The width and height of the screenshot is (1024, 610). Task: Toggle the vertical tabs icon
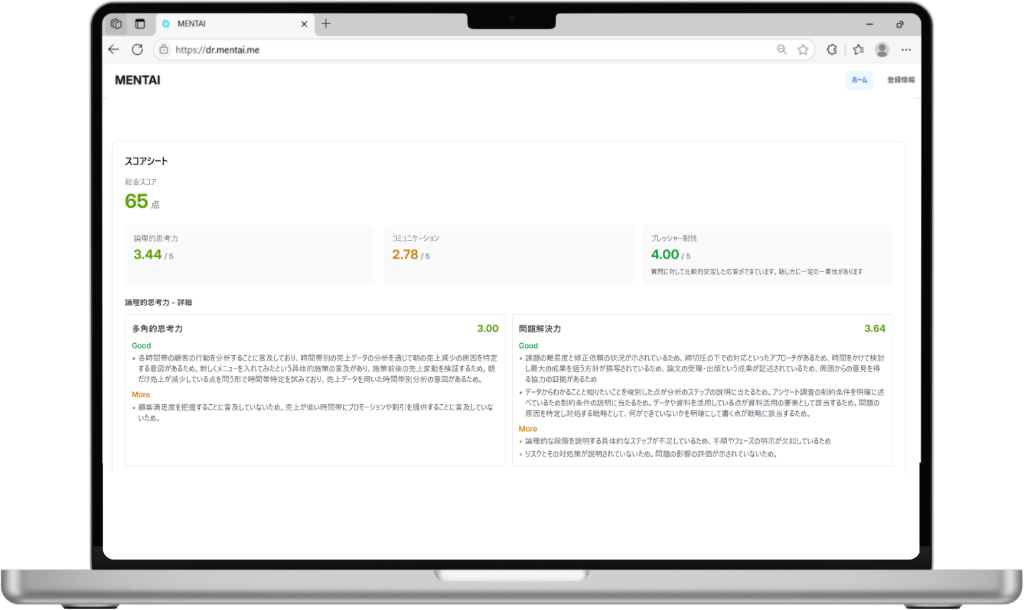pos(140,24)
